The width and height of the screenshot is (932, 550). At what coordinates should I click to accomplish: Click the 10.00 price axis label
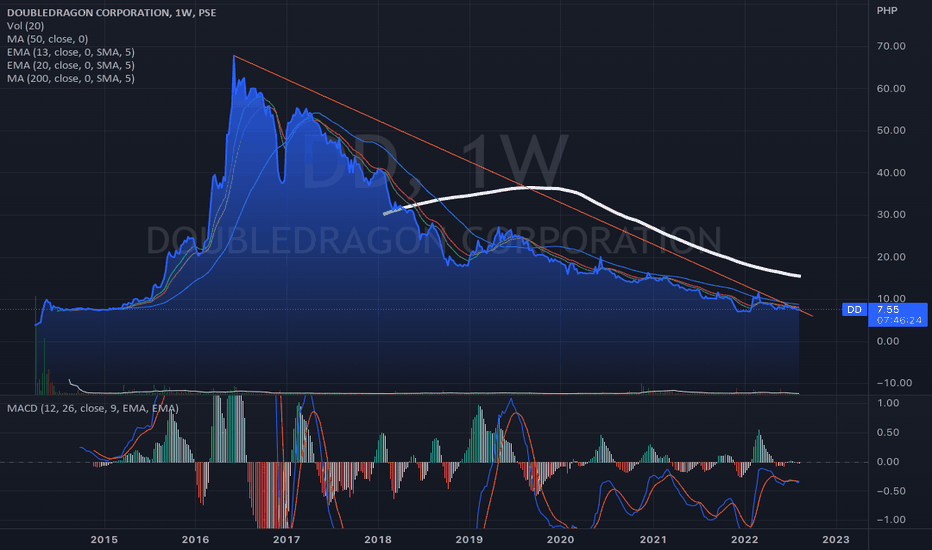coord(891,298)
